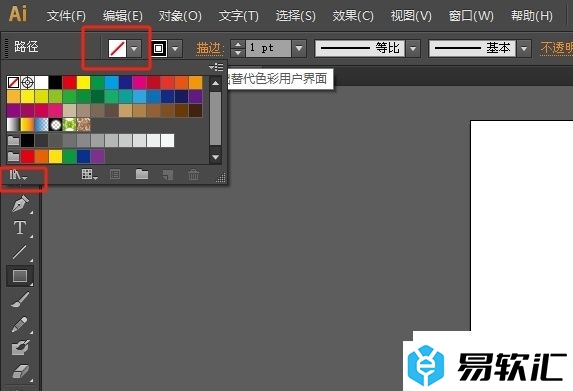Select the Line Segment tool

click(20, 252)
